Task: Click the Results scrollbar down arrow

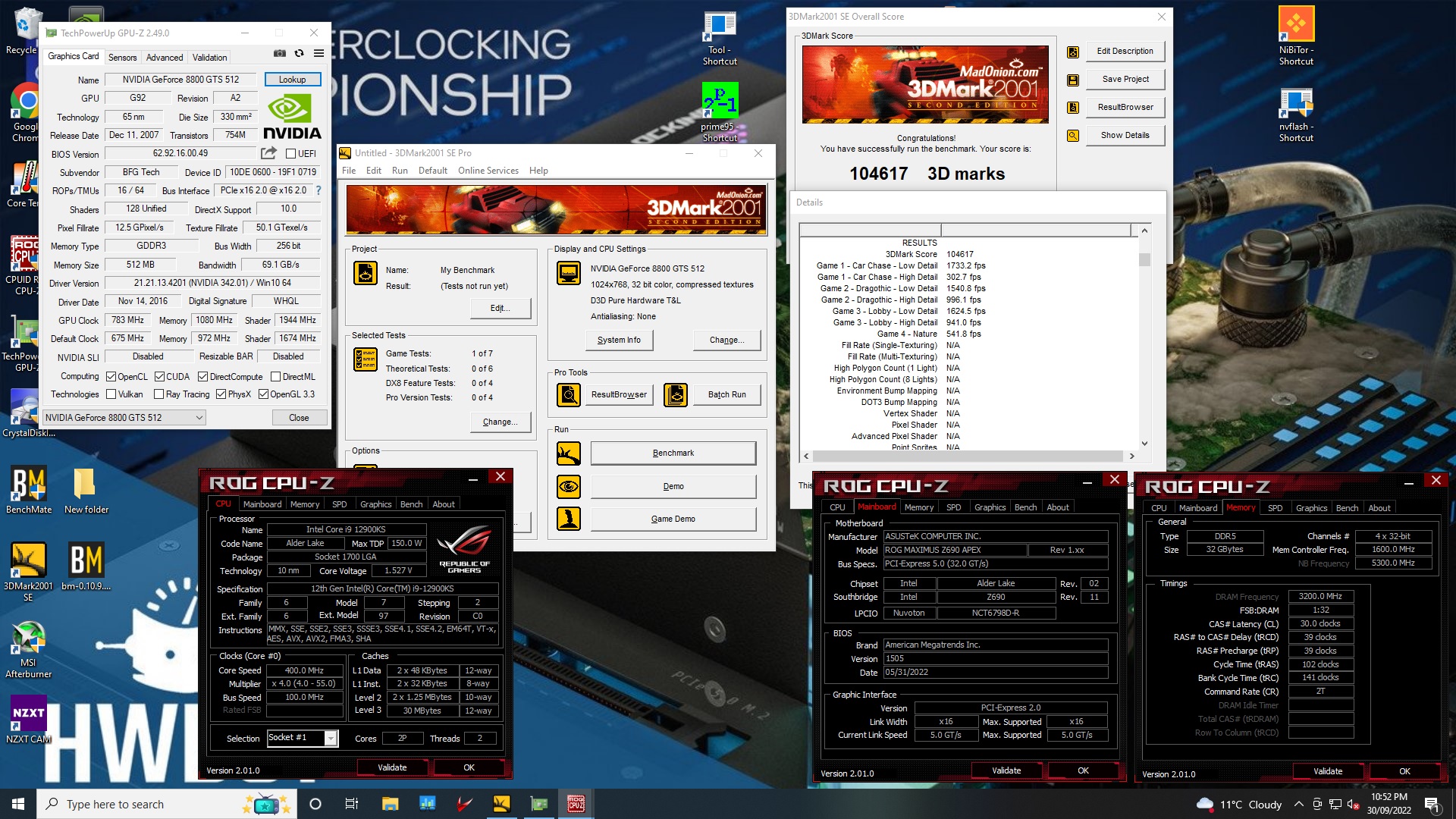Action: tap(1144, 444)
